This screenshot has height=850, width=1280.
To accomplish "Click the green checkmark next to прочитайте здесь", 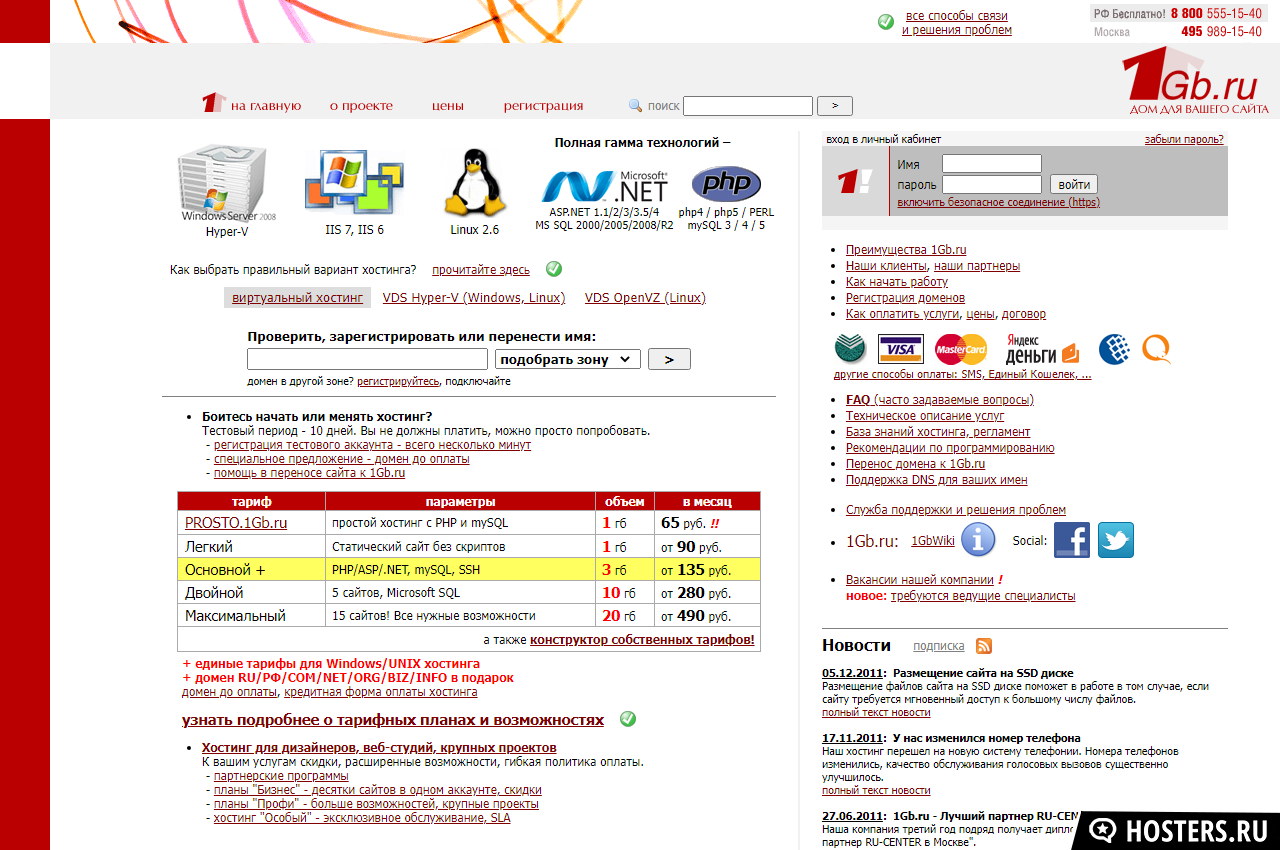I will tap(554, 269).
